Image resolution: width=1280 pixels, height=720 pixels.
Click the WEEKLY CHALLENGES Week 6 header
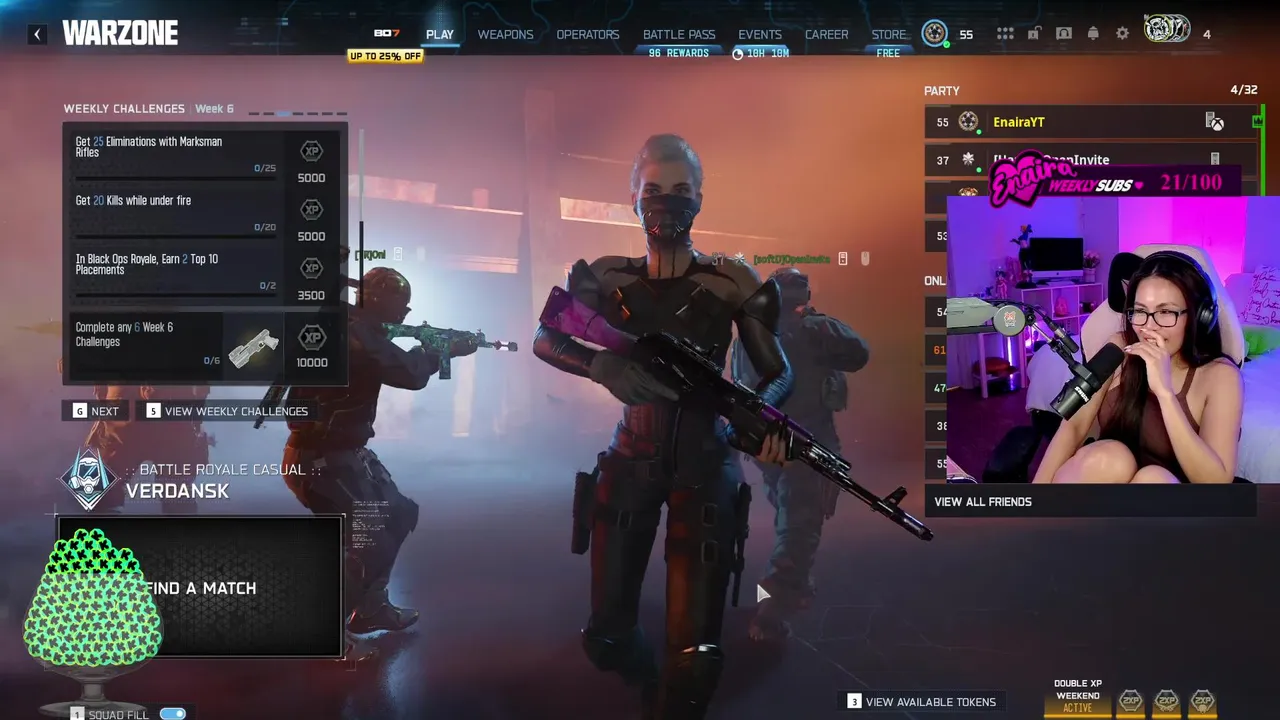coord(148,108)
